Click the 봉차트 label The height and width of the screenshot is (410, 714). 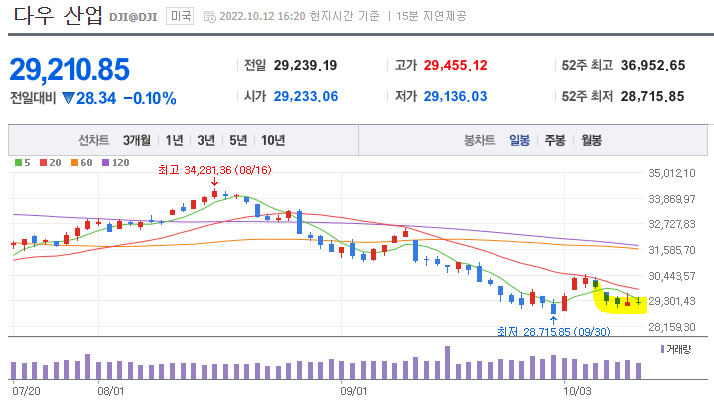point(479,140)
